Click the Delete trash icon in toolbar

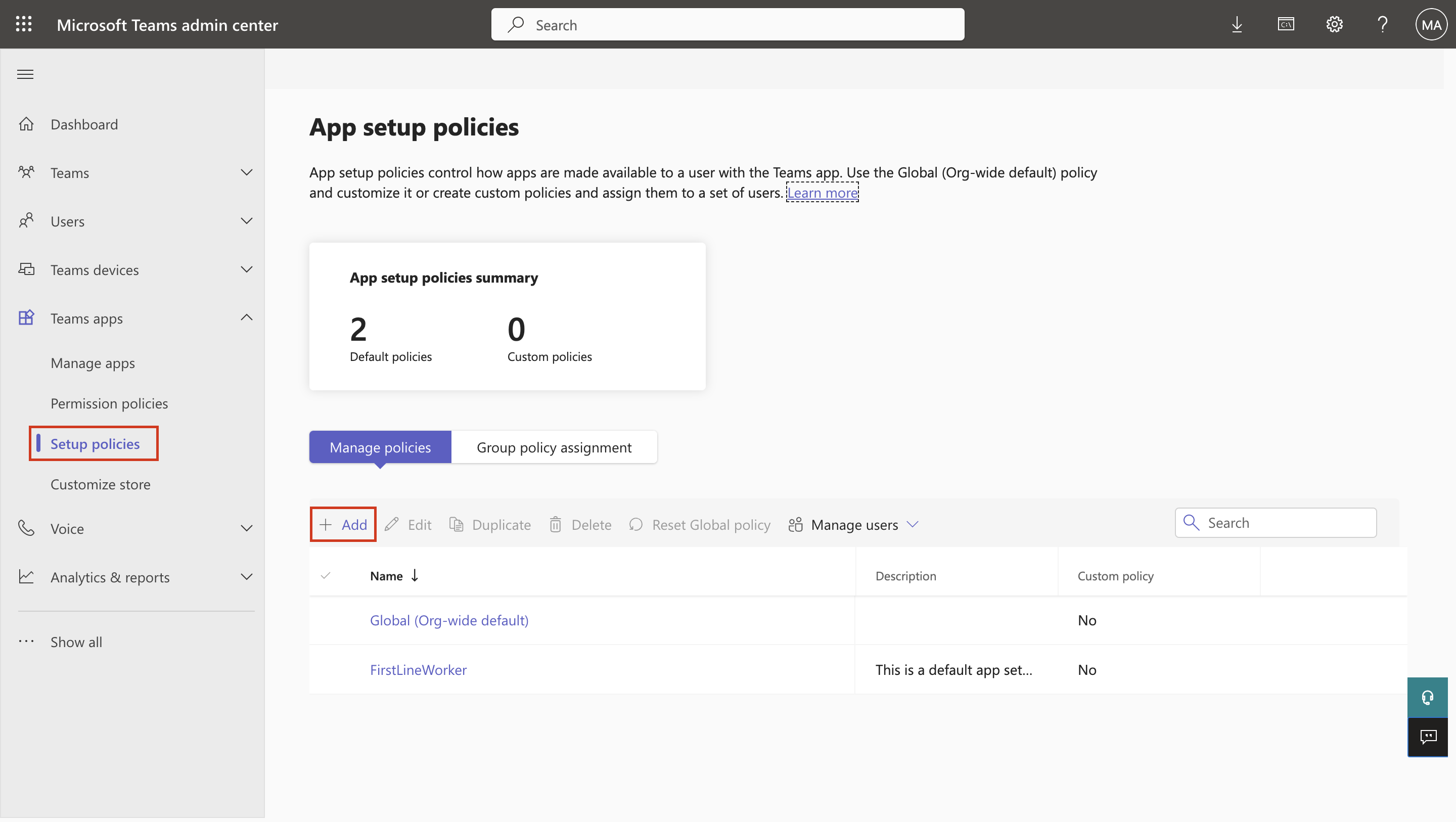(556, 524)
